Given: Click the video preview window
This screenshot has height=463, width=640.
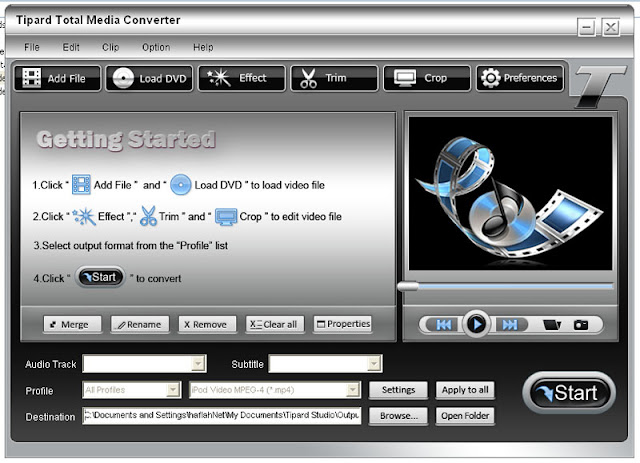Looking at the screenshot, I should point(510,193).
